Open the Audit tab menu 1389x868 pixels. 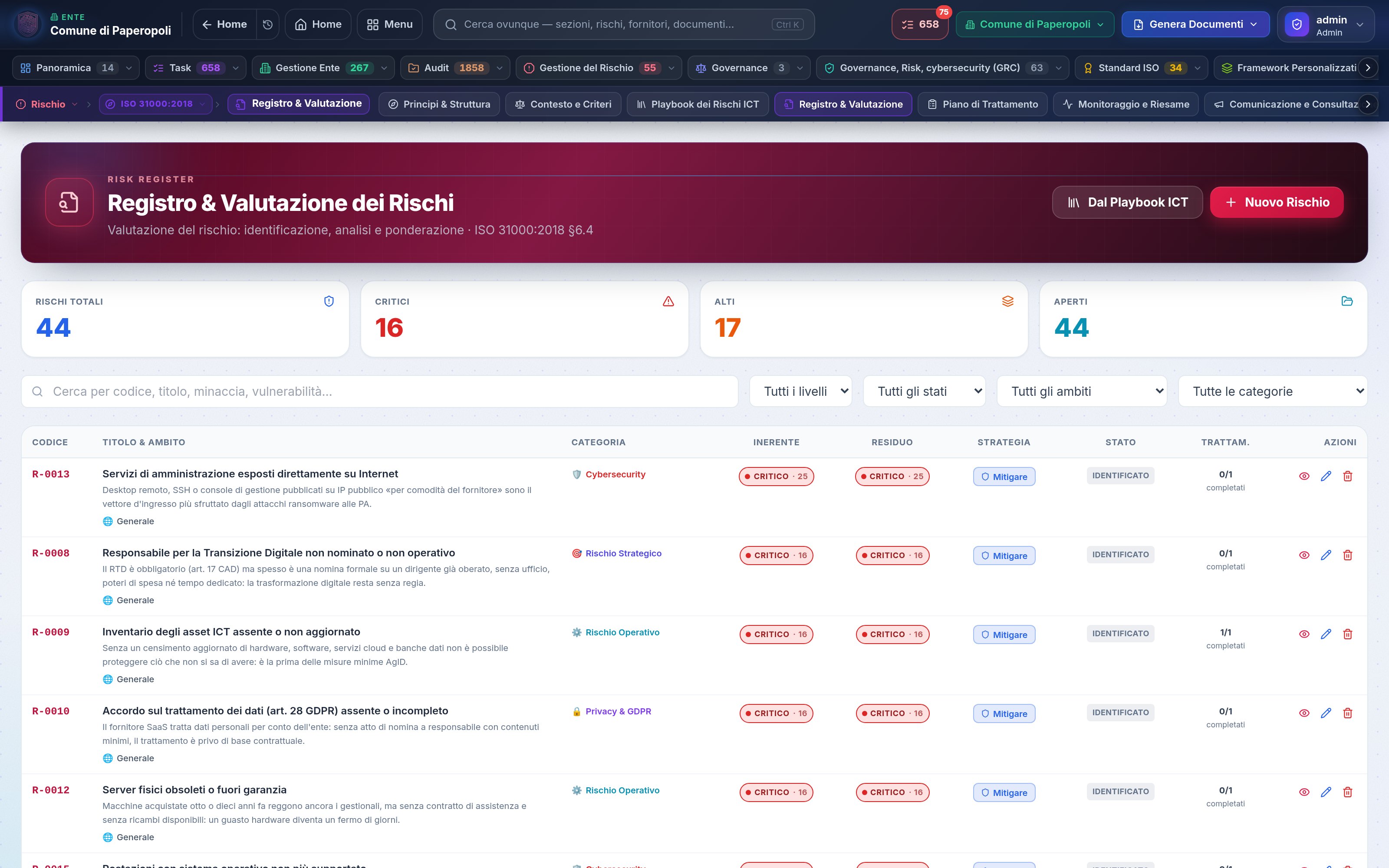pos(455,68)
